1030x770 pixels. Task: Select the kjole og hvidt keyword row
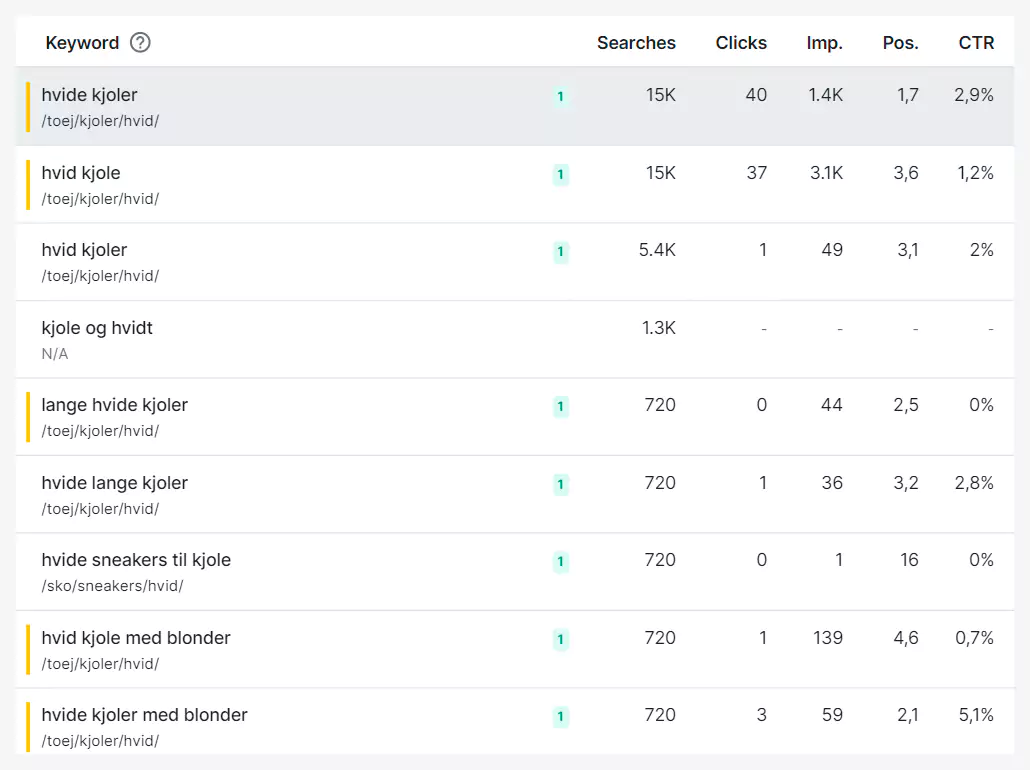(97, 328)
